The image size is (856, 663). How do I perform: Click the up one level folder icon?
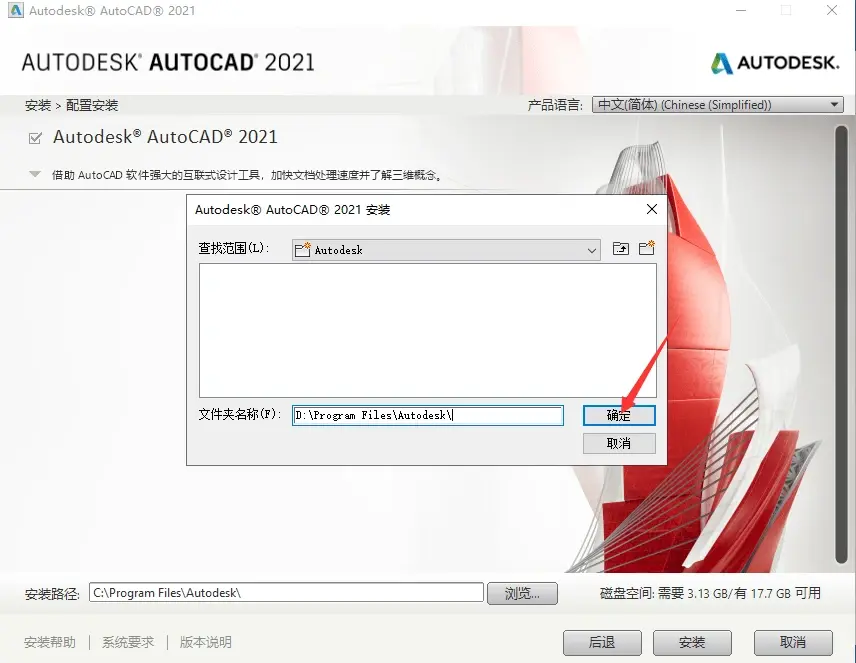[621, 249]
